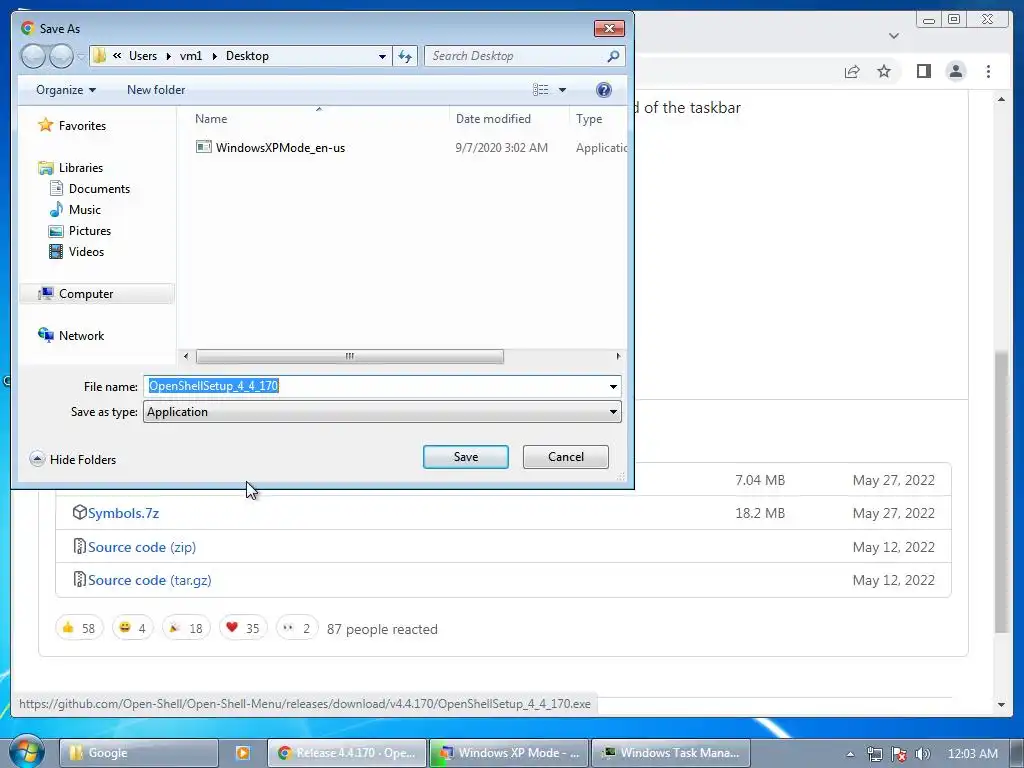Select Libraries in the navigation pane
1024x768 pixels.
[x=71, y=168]
